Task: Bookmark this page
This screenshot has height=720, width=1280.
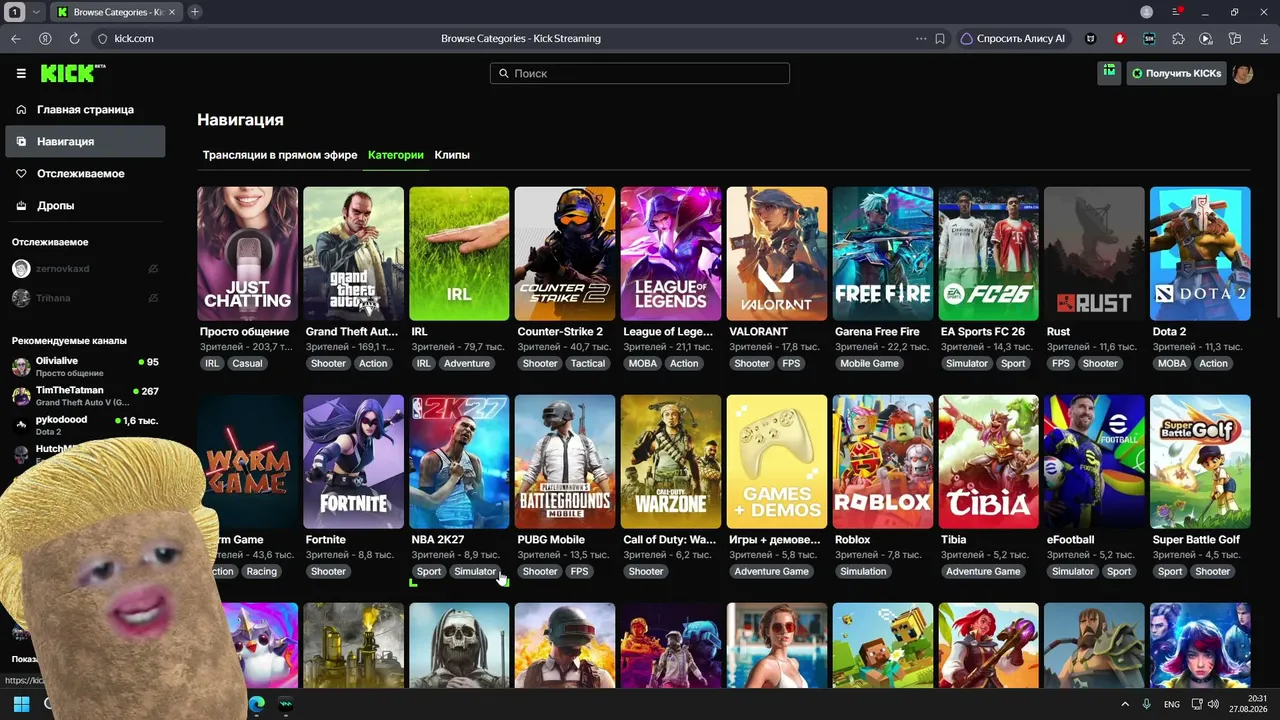Action: point(940,38)
